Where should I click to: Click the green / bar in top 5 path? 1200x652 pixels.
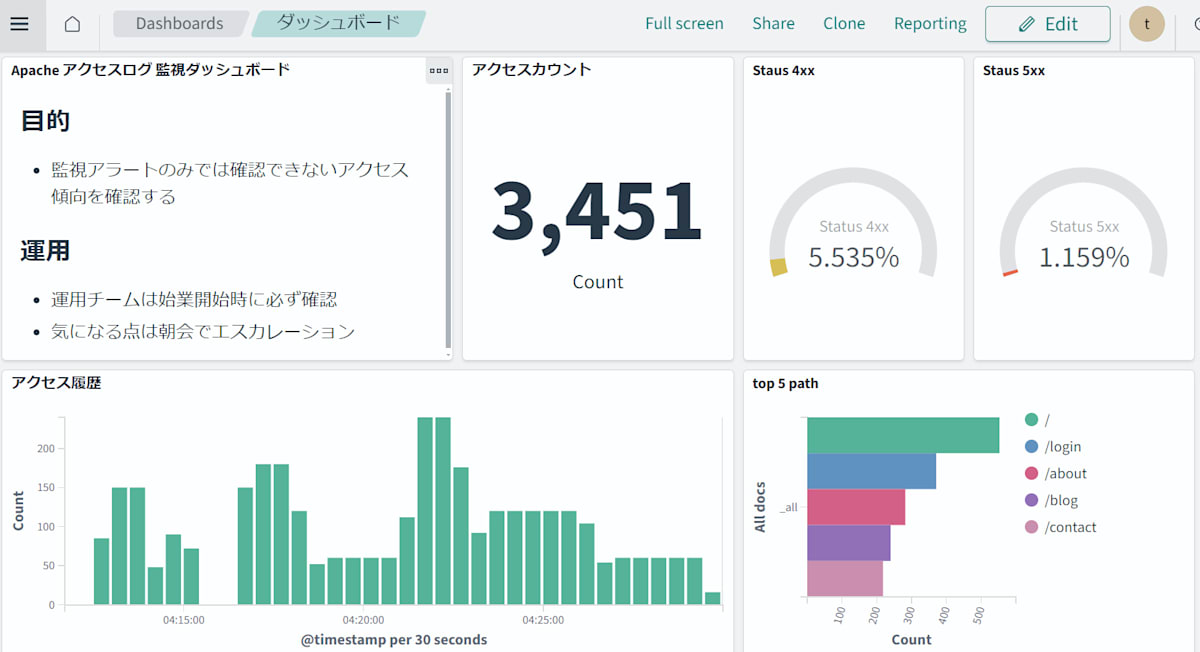click(x=903, y=435)
